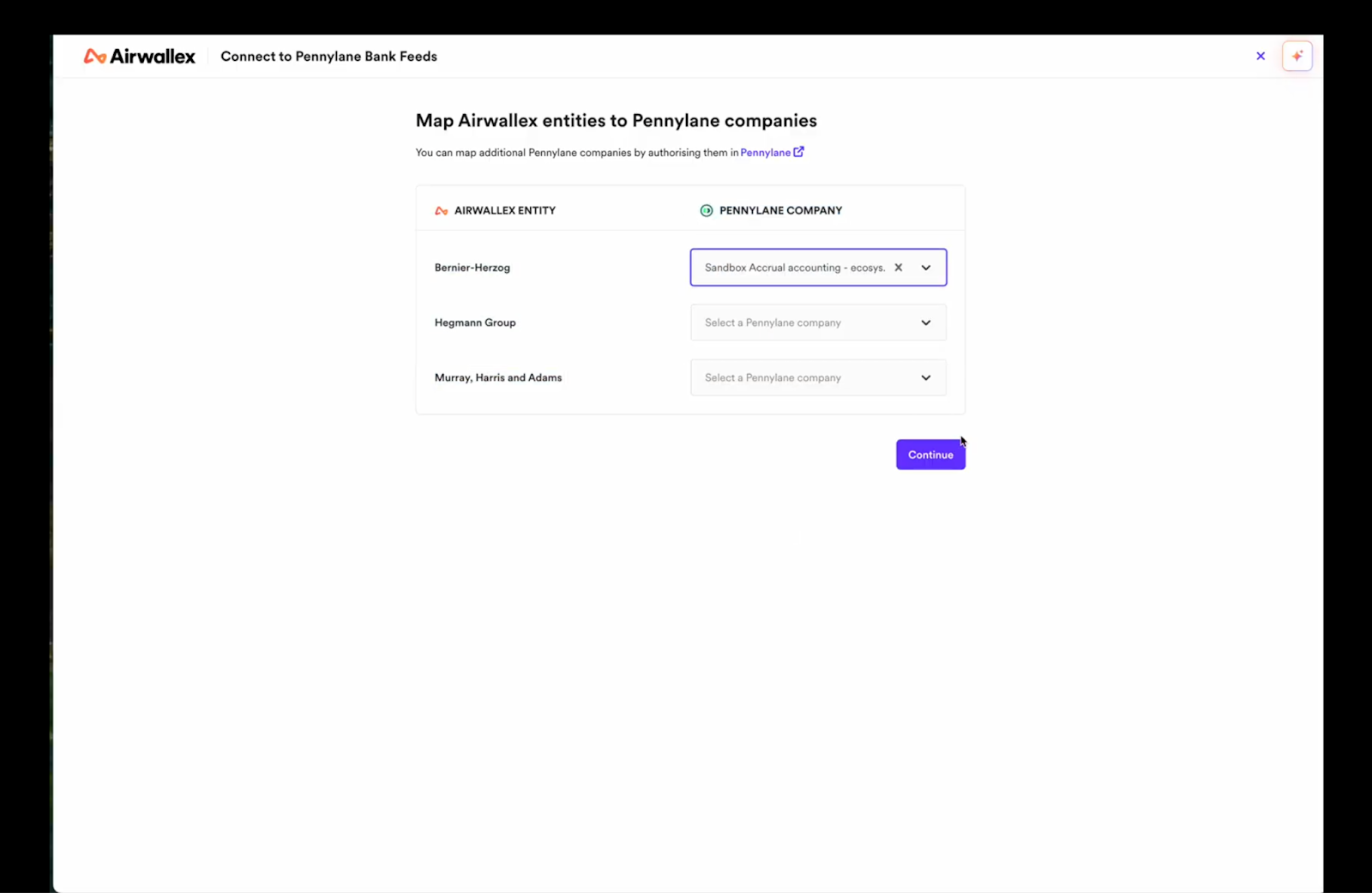The image size is (1372, 893).
Task: Click the AIRWALLEX ENTITY column header text
Action: click(x=504, y=211)
